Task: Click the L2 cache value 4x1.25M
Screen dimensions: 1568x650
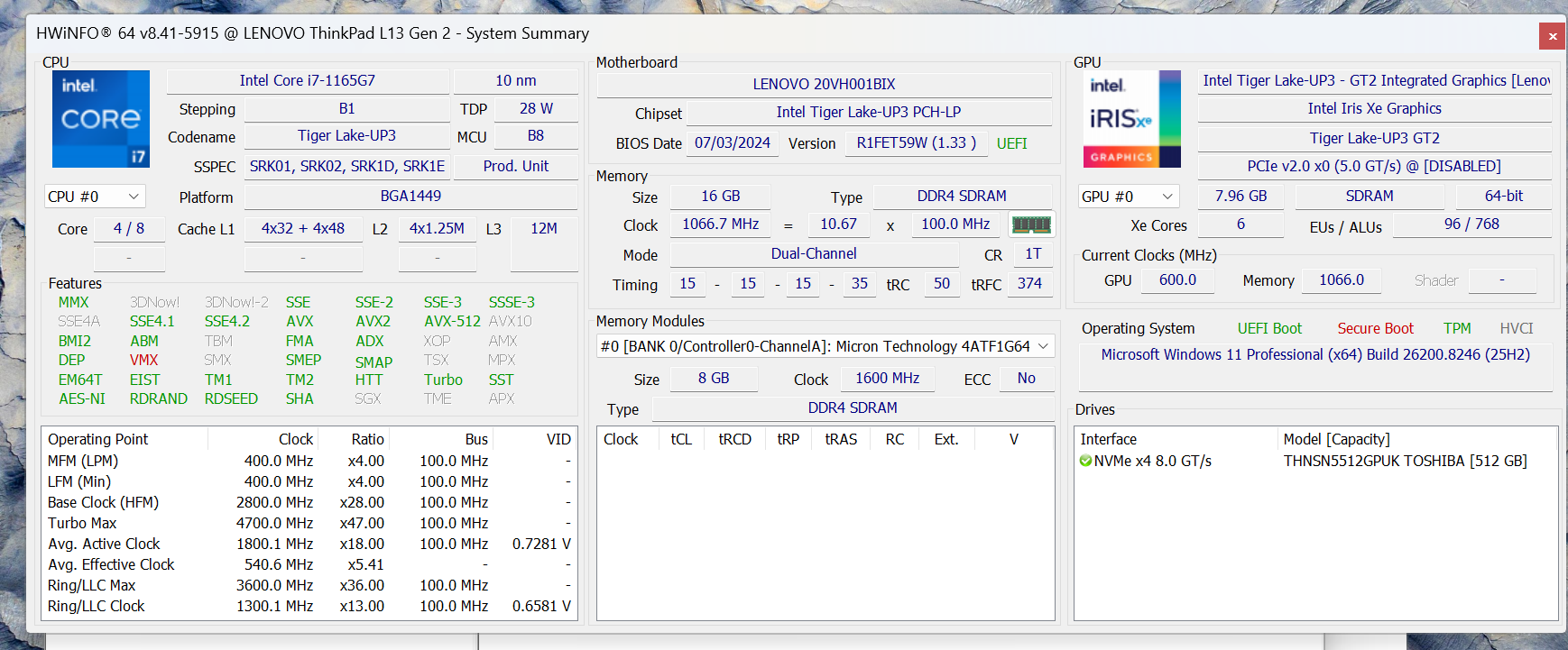Action: (x=438, y=228)
